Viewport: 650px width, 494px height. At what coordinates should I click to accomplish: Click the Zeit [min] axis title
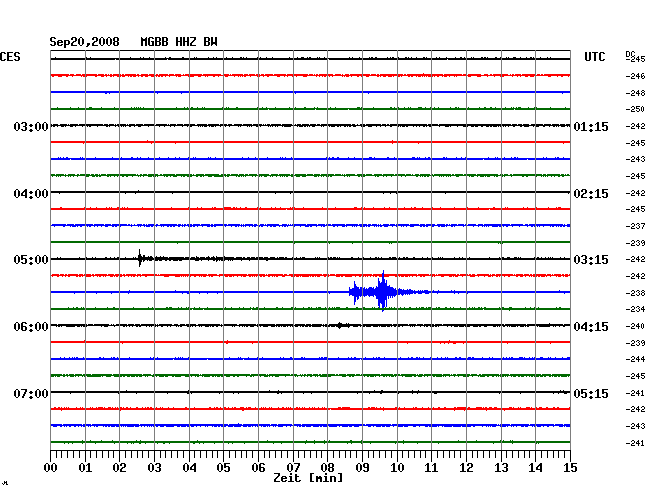[x=308, y=478]
